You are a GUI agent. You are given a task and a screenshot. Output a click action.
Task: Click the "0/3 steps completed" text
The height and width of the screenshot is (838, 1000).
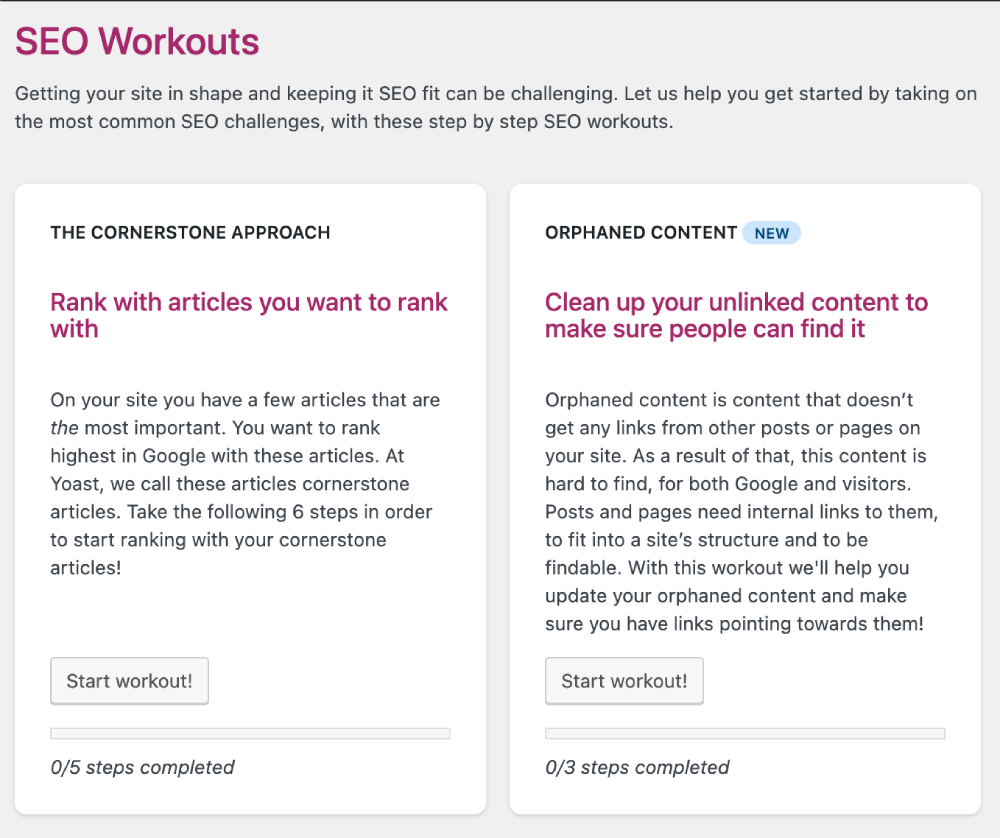pos(637,768)
